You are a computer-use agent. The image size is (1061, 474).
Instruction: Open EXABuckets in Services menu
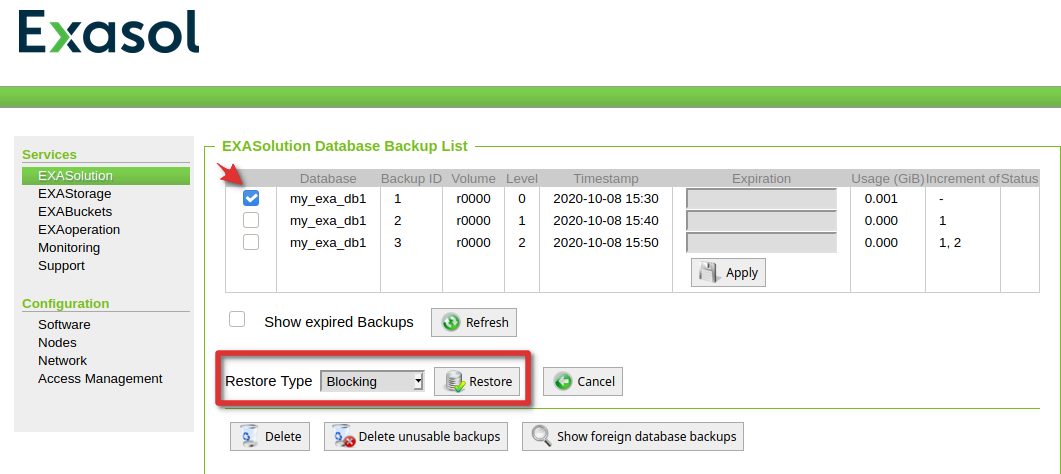click(75, 212)
